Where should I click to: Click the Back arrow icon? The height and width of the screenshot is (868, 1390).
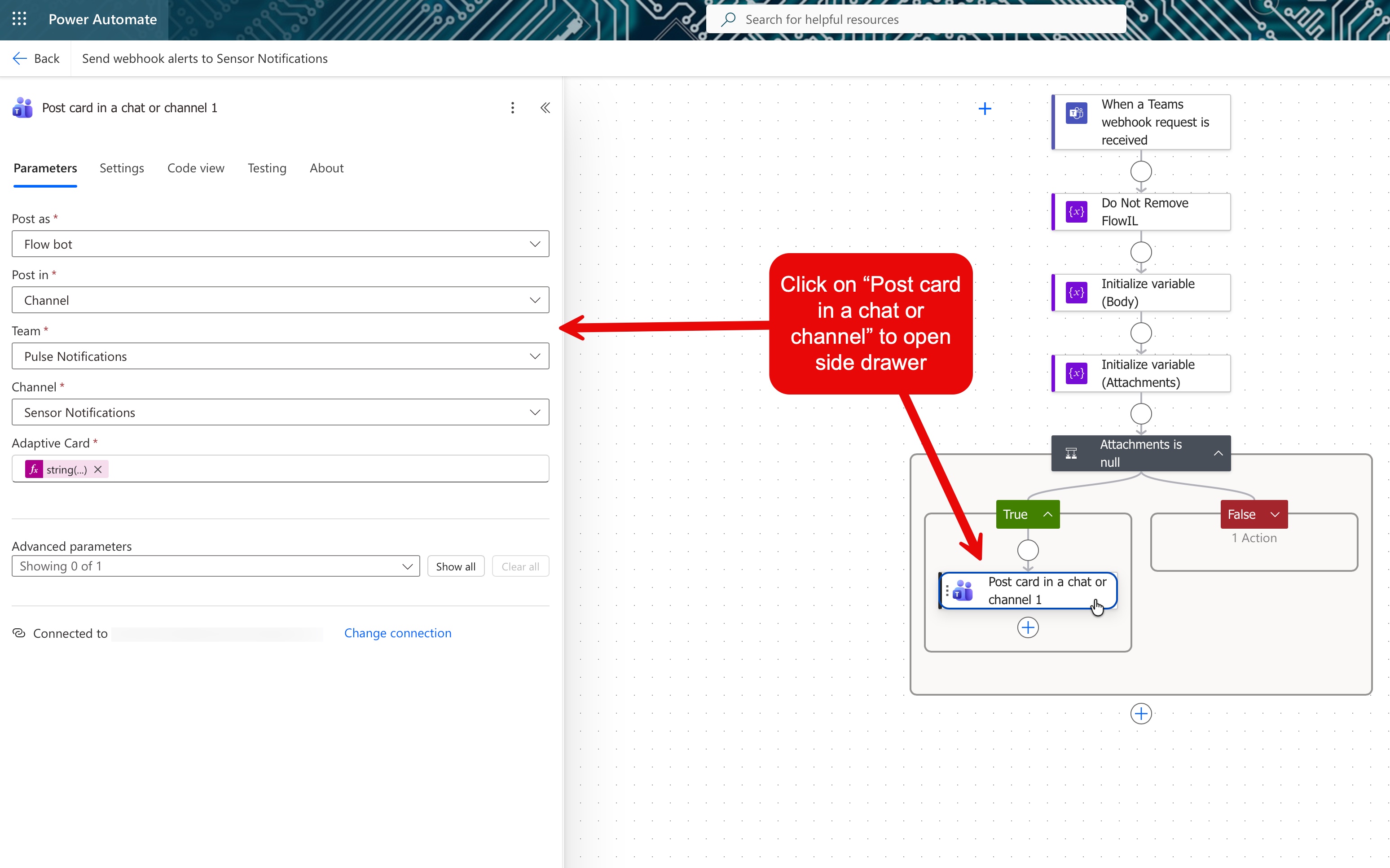[19, 58]
